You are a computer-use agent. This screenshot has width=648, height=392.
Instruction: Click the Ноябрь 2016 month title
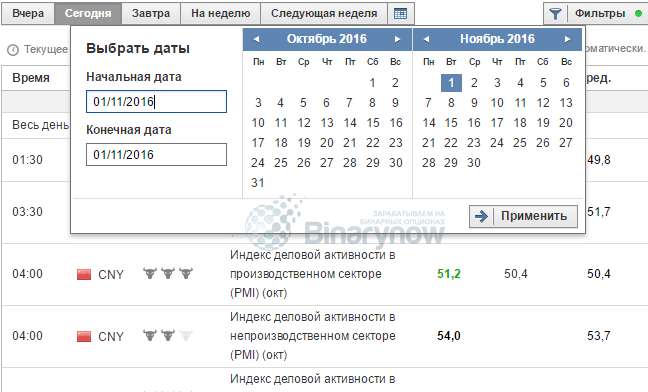497,39
